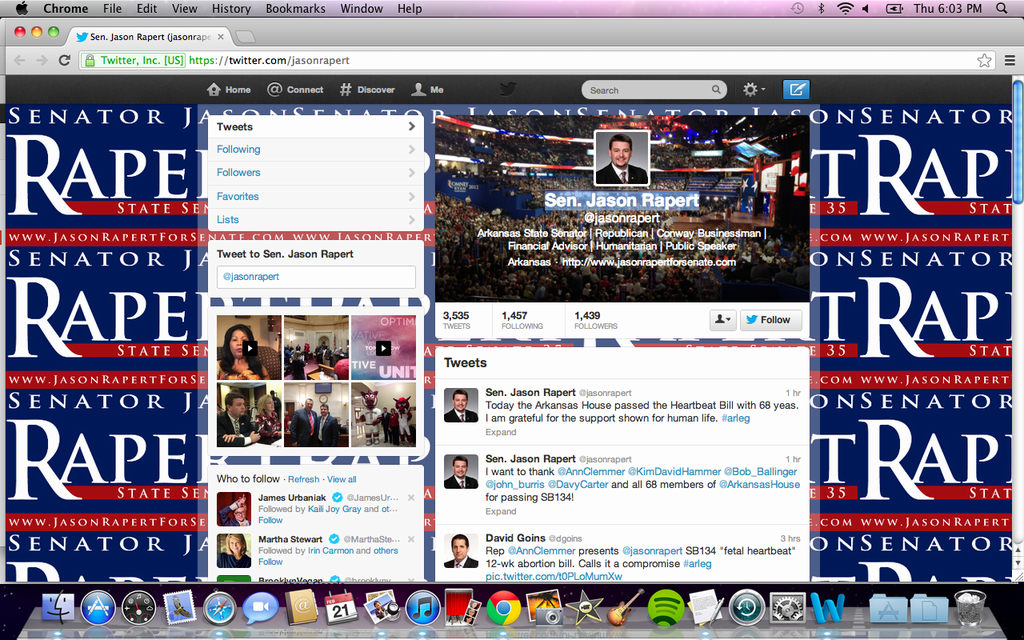This screenshot has width=1024, height=640.
Task: Reload the page in Chrome
Action: pyautogui.click(x=65, y=60)
